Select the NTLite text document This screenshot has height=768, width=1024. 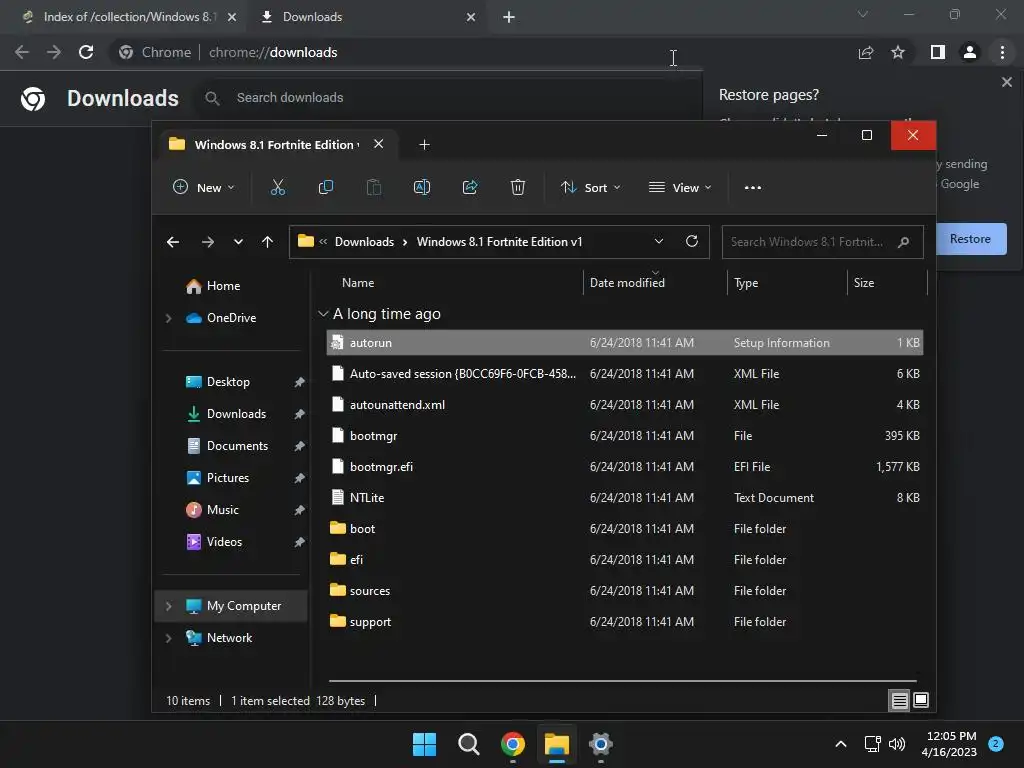[625, 498]
